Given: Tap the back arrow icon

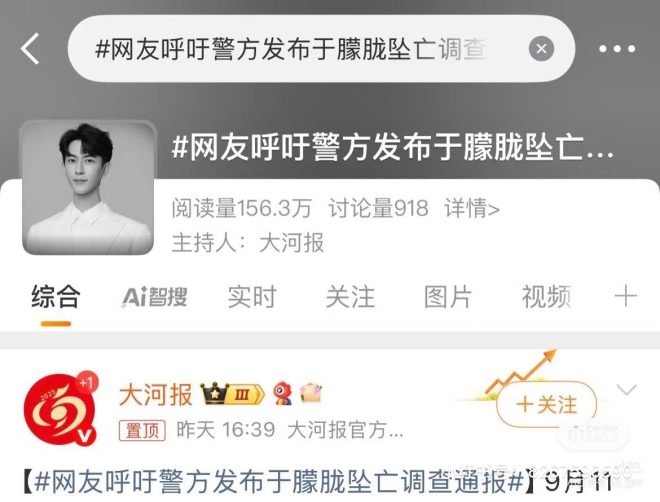Looking at the screenshot, I should click(x=30, y=49).
